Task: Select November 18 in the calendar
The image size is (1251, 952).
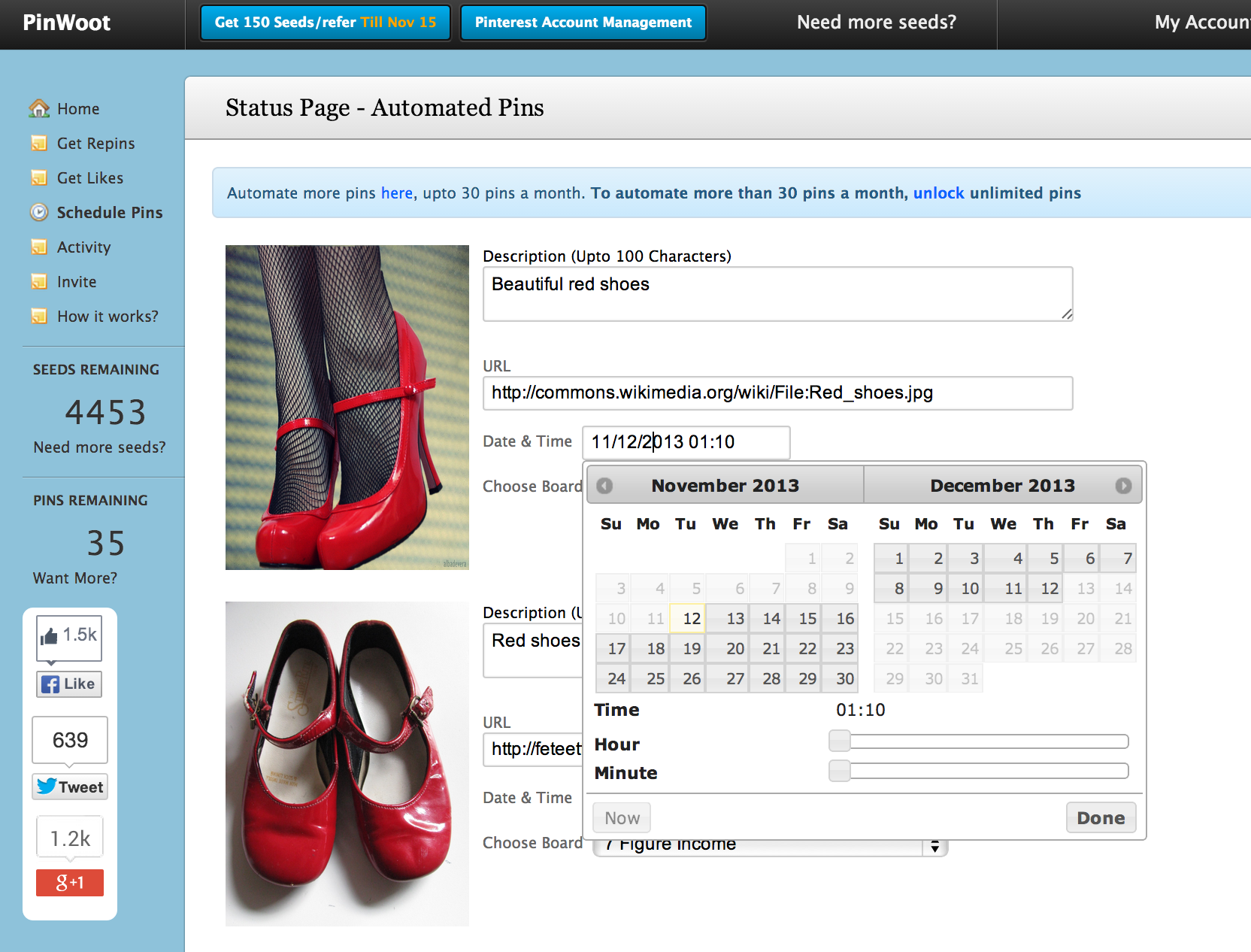Action: 650,649
